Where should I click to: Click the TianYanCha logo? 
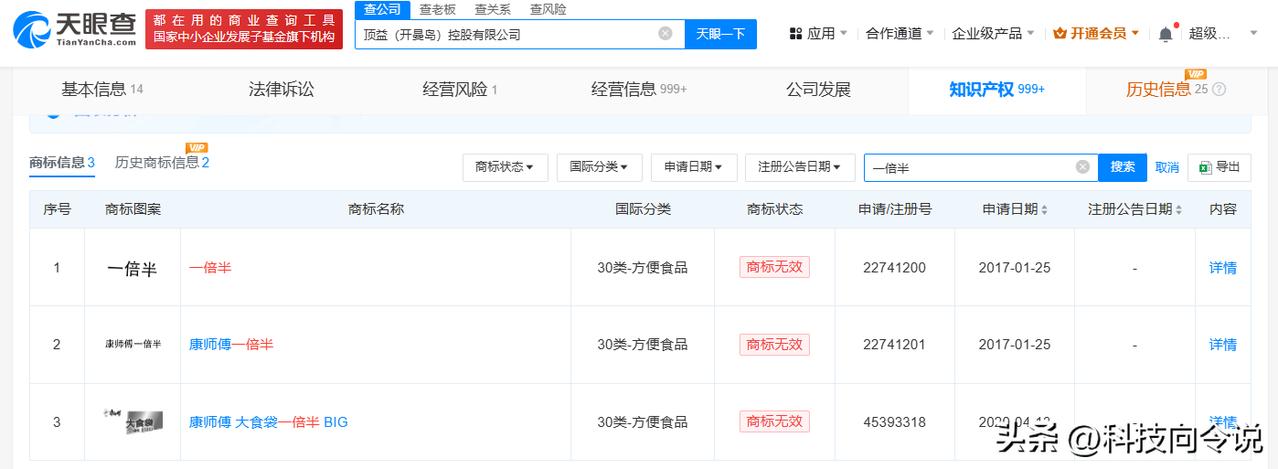75,30
